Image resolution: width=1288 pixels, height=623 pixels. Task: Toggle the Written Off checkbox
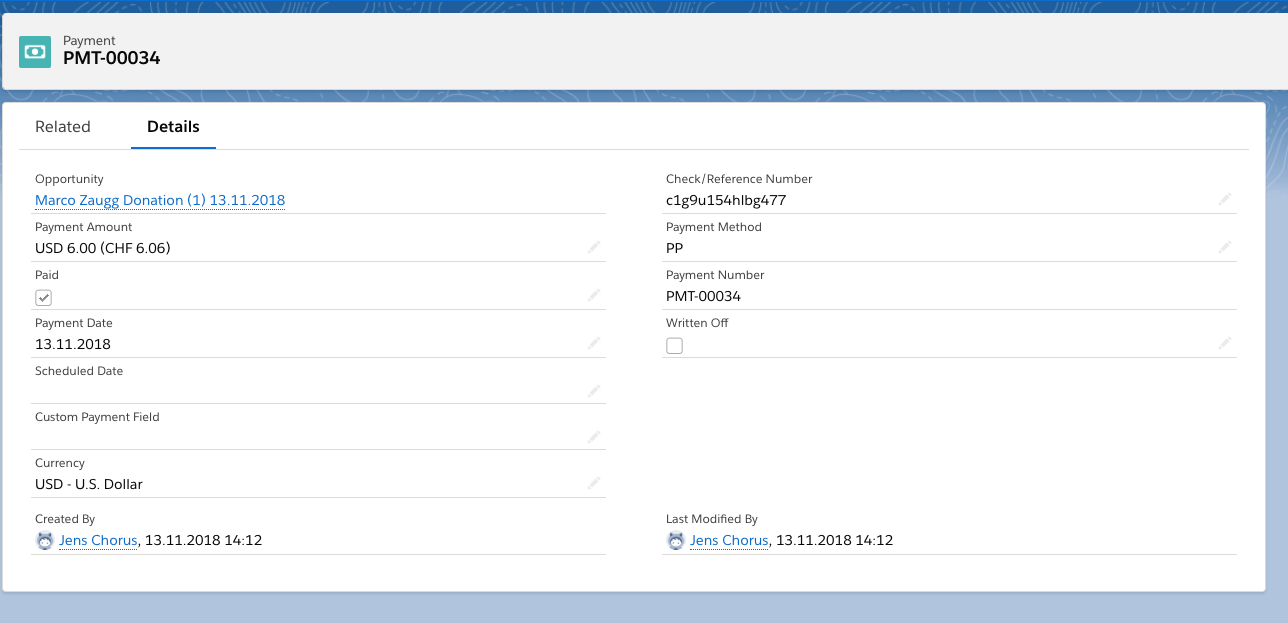(675, 346)
